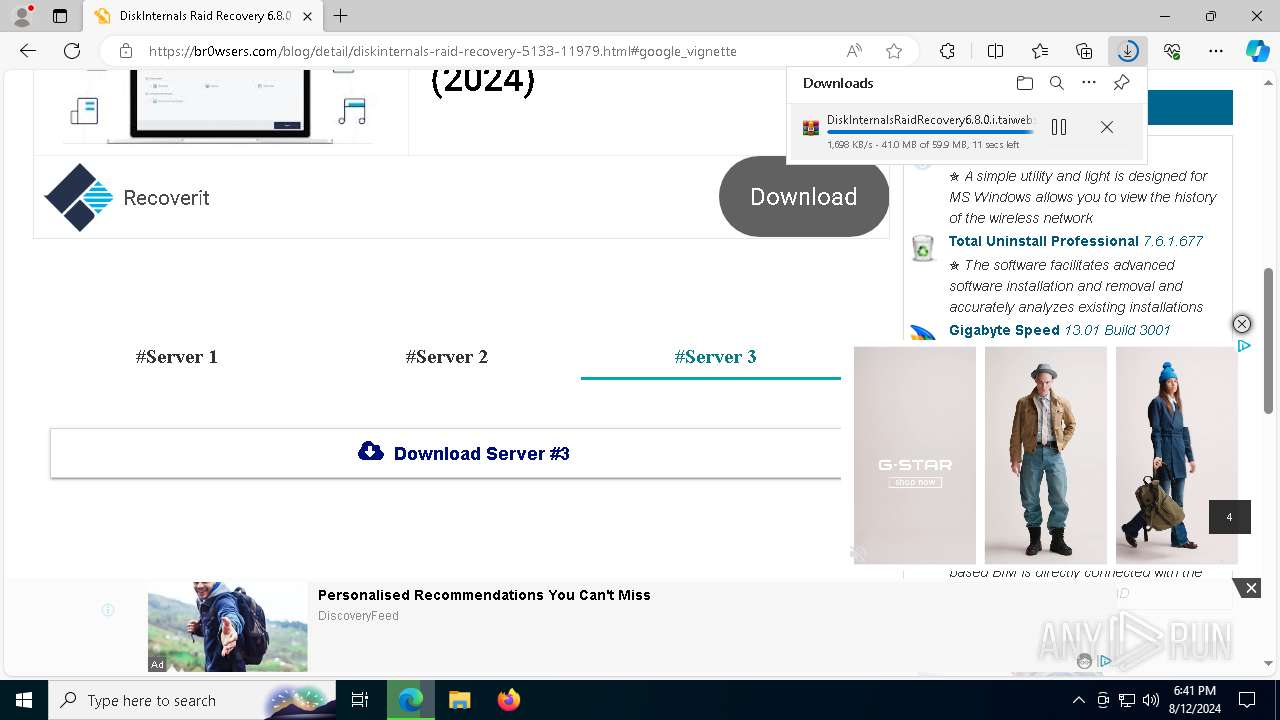The image size is (1280, 720).
Task: Pin the Downloads panel
Action: pos(1121,83)
